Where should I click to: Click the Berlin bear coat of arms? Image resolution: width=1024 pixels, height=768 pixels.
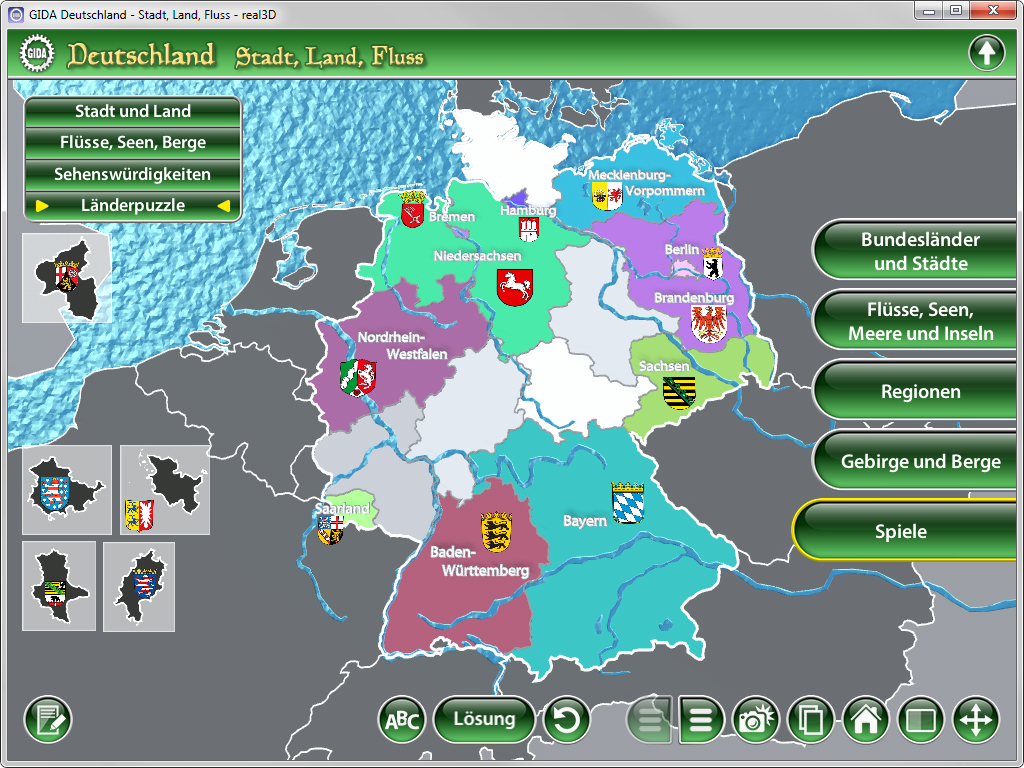click(x=712, y=263)
